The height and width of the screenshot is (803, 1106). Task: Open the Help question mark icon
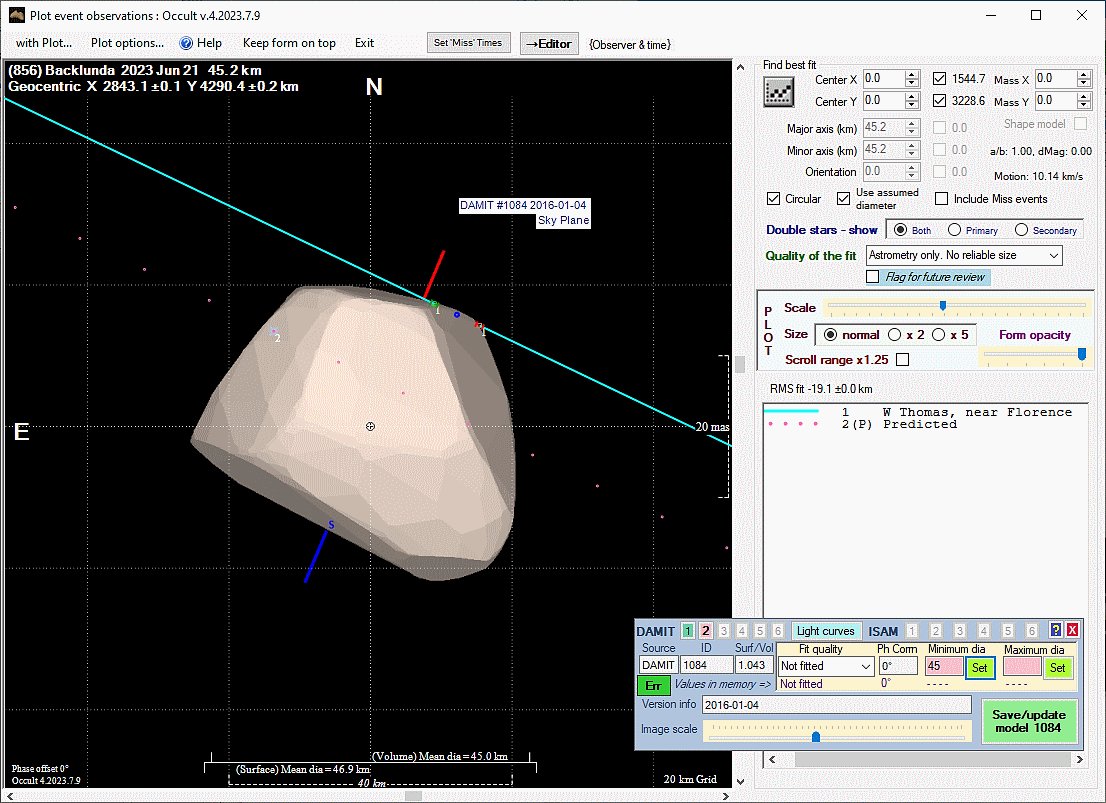click(x=185, y=43)
